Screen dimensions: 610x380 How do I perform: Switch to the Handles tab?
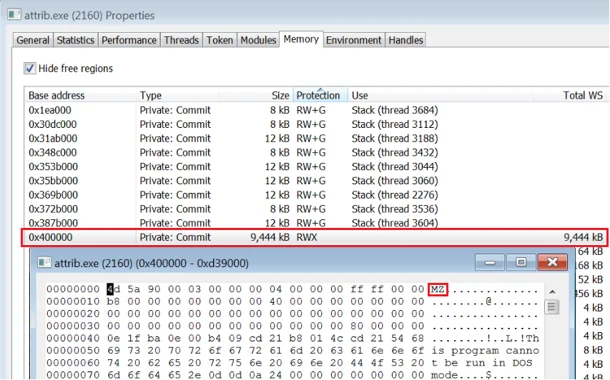coord(406,40)
